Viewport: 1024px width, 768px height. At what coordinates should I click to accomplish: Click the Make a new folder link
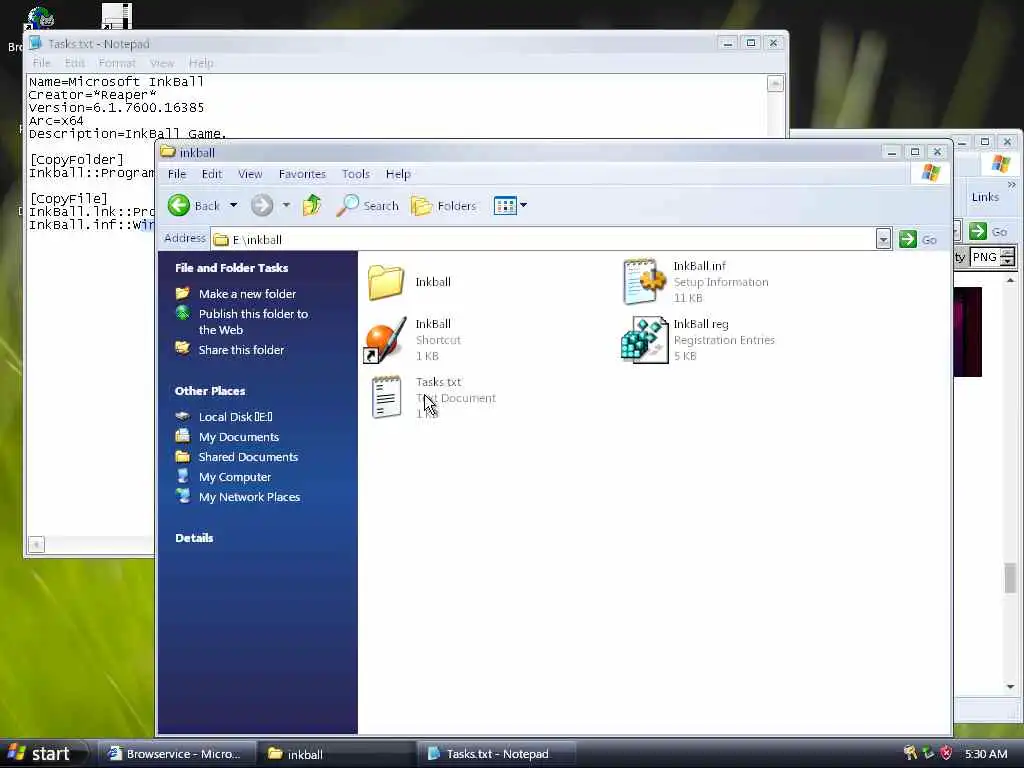click(x=248, y=294)
